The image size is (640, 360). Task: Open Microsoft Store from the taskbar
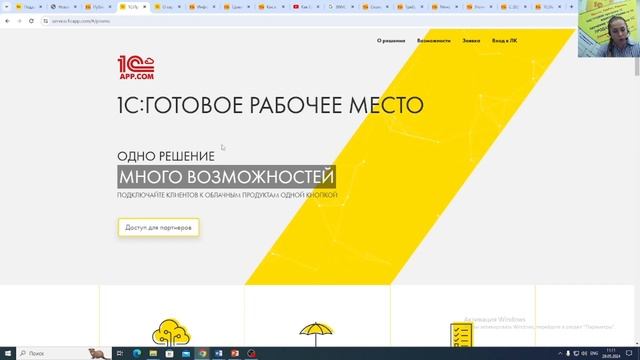(169, 353)
